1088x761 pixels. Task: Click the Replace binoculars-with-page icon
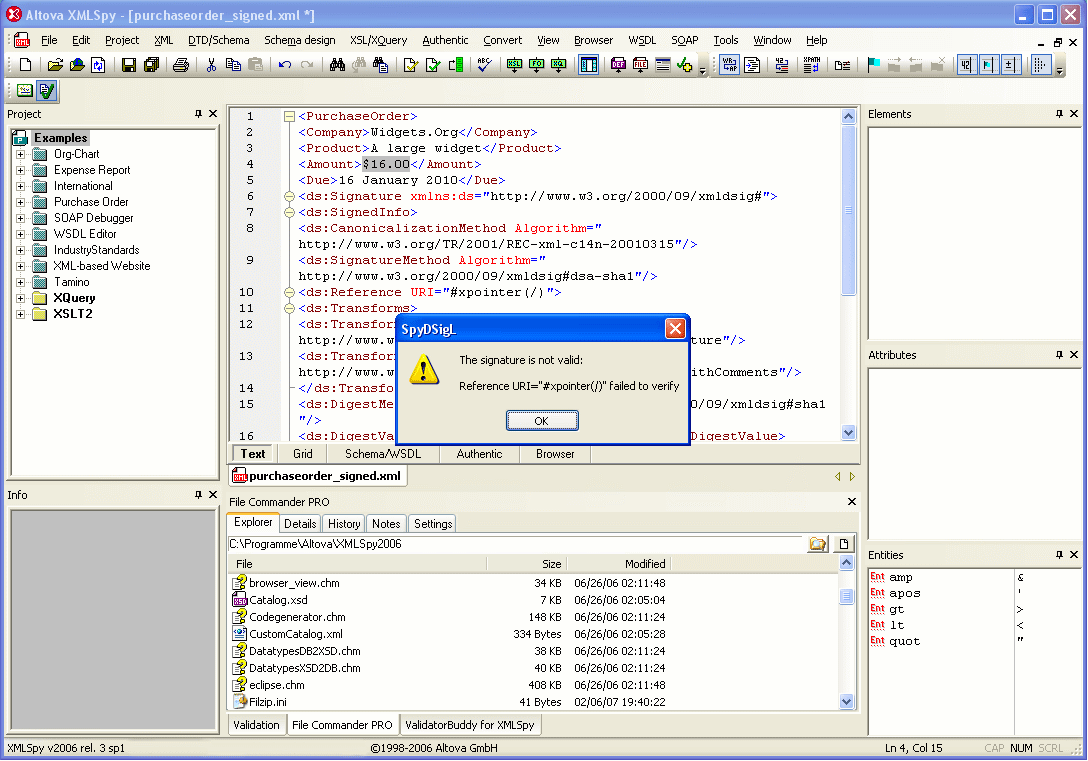(380, 65)
